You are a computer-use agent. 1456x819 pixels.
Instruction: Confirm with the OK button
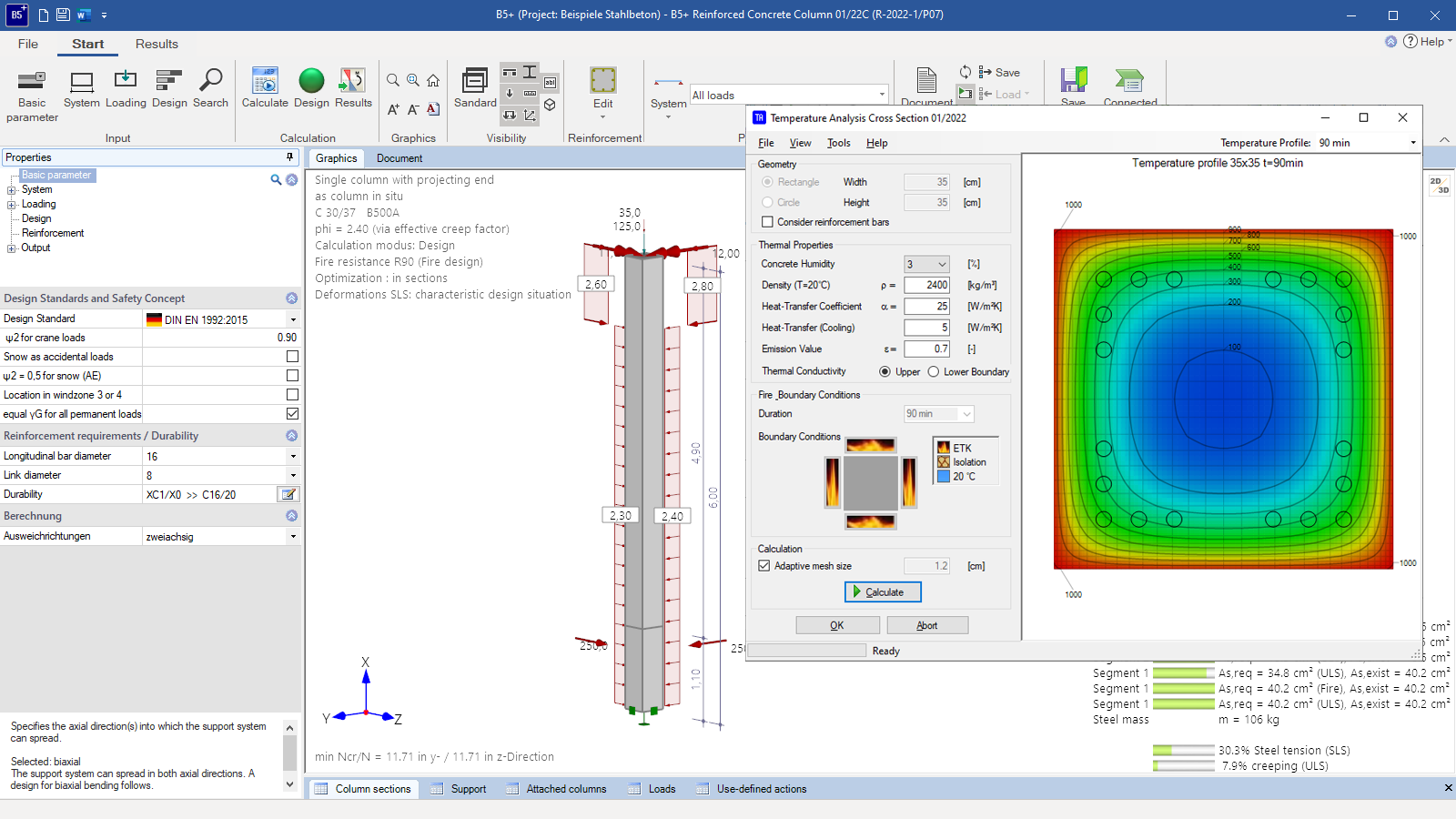pos(837,625)
